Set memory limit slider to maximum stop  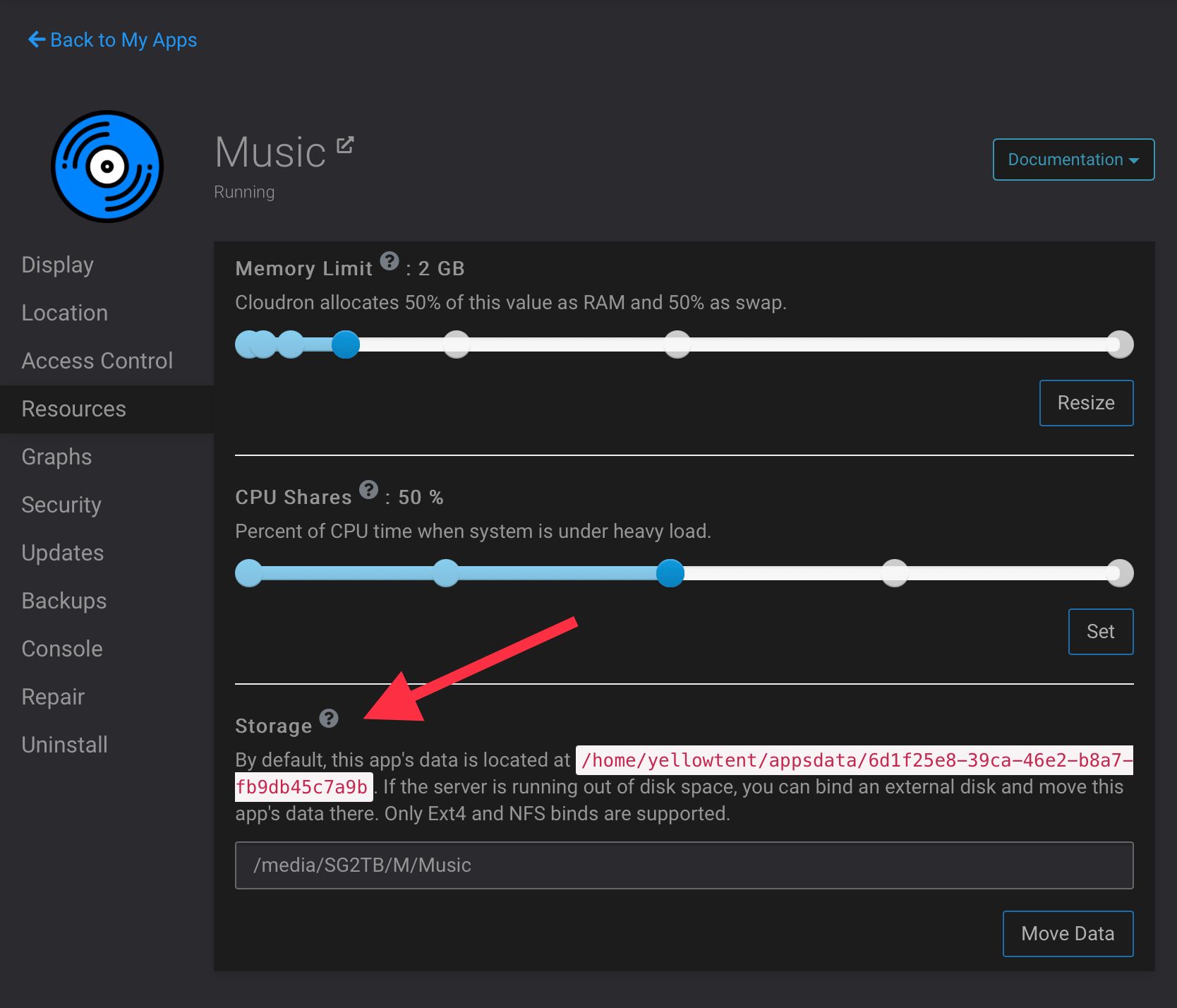coord(1119,344)
